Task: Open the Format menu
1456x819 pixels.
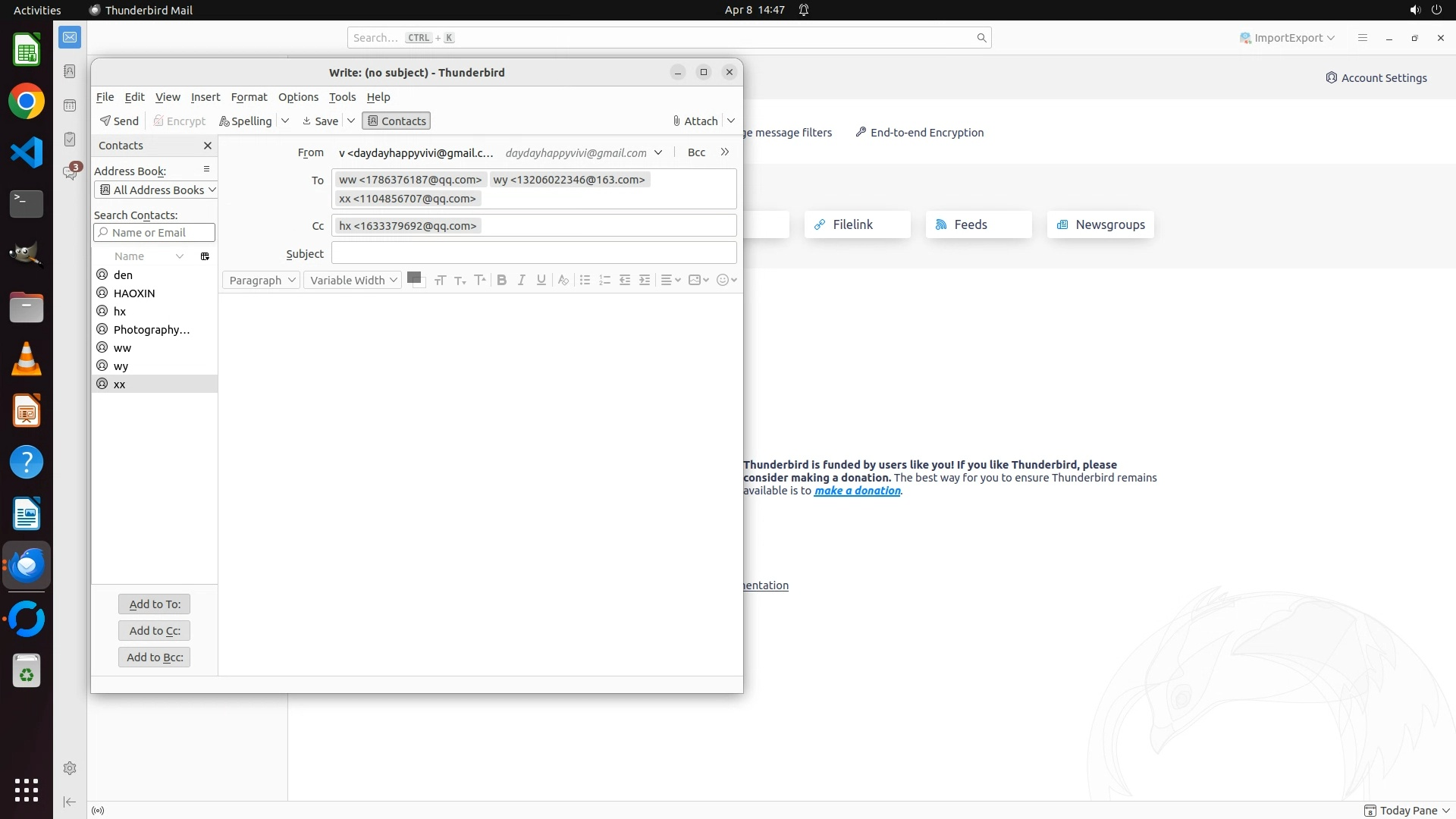Action: point(249,96)
